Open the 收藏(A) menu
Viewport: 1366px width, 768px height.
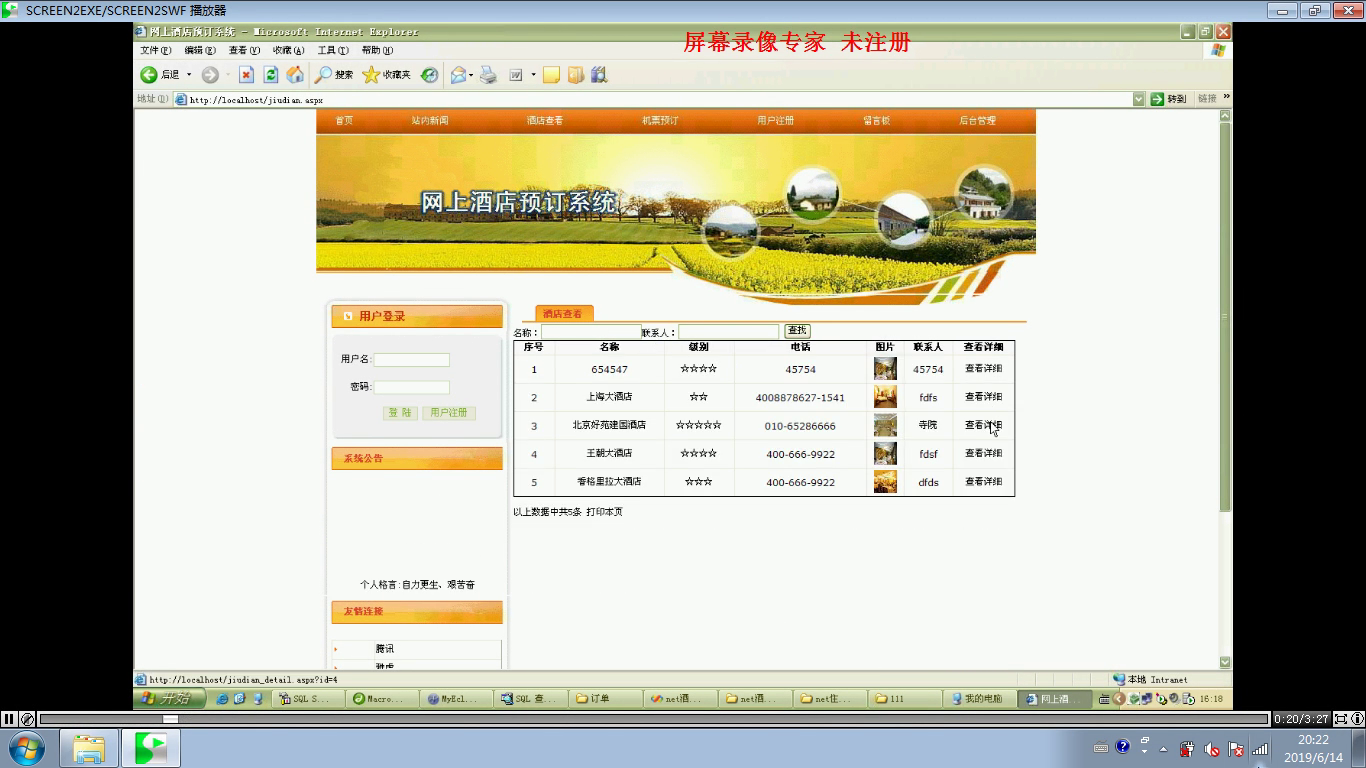pos(289,50)
